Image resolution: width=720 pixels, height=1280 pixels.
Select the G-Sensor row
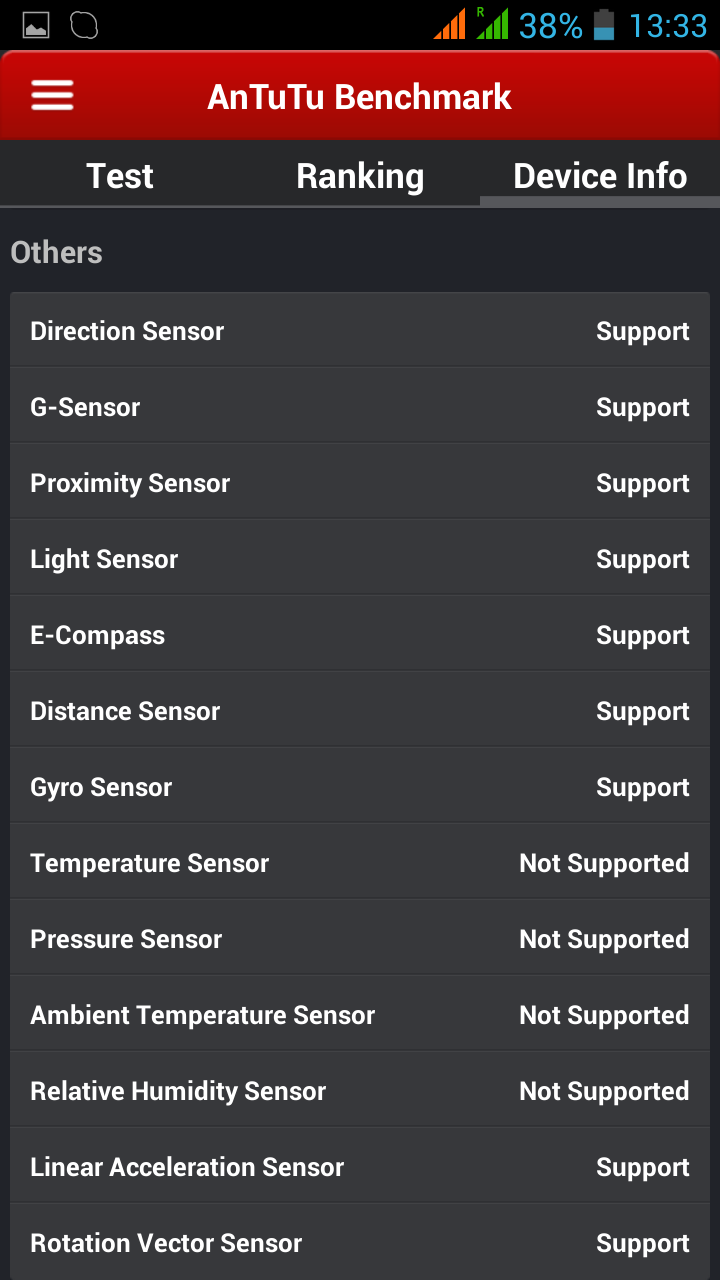pyautogui.click(x=360, y=407)
